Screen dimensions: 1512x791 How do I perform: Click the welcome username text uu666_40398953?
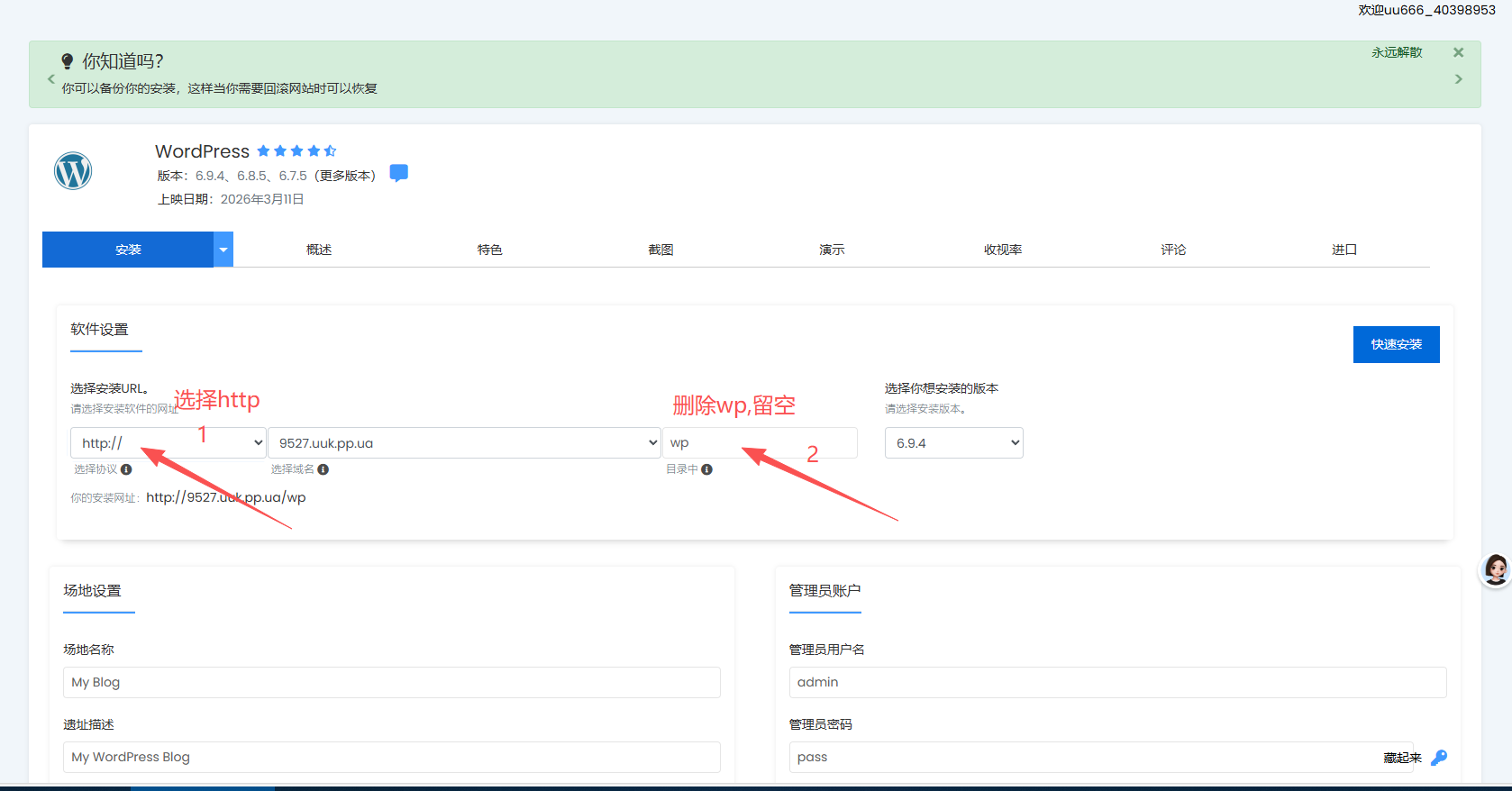[x=1440, y=10]
